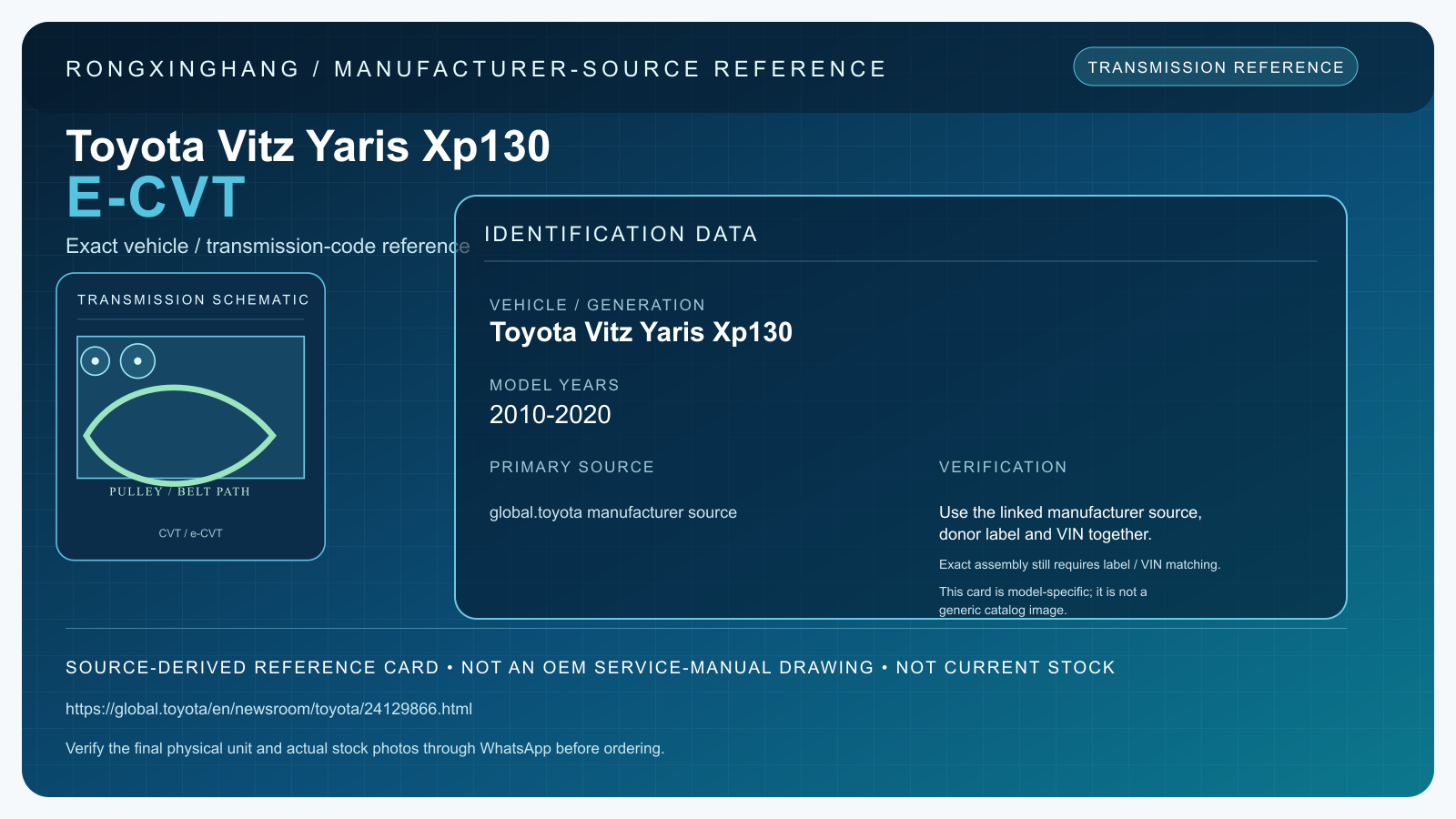Image resolution: width=1456 pixels, height=819 pixels.
Task: Click the larger pulley circle in the schematic
Action: pos(137,361)
